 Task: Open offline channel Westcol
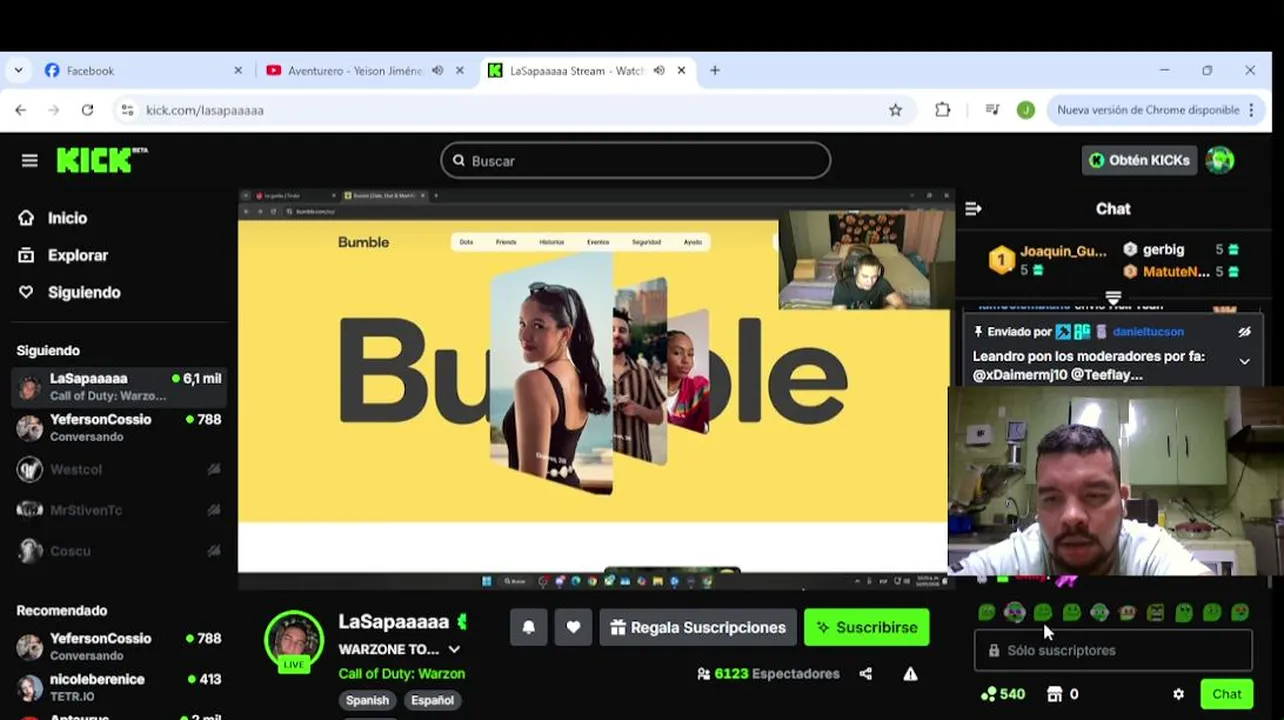[x=119, y=469]
